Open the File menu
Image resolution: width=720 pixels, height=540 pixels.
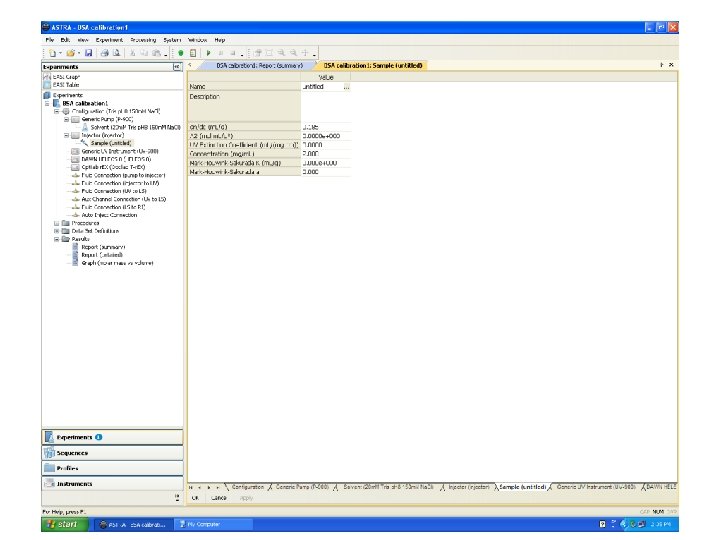(x=50, y=40)
